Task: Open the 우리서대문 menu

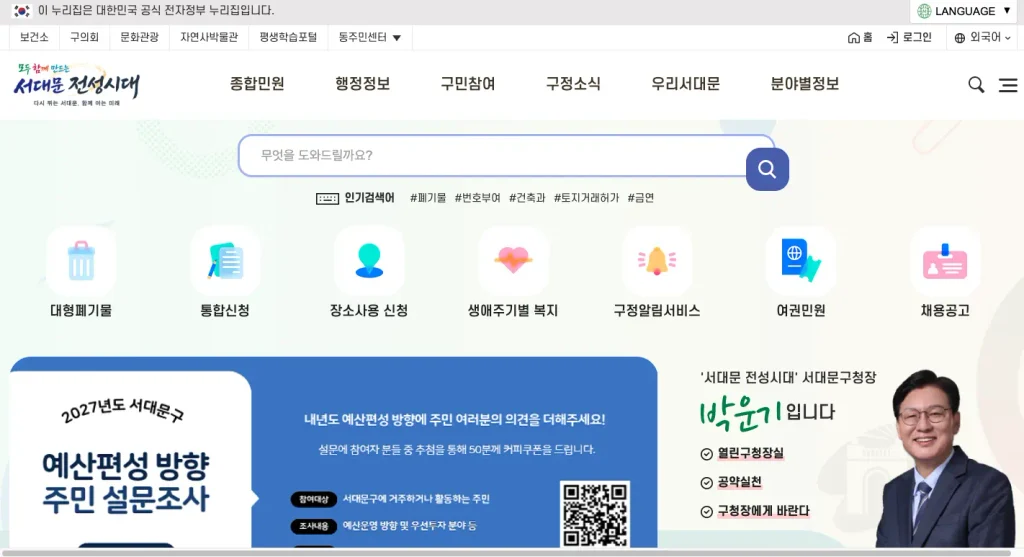Action: 685,84
